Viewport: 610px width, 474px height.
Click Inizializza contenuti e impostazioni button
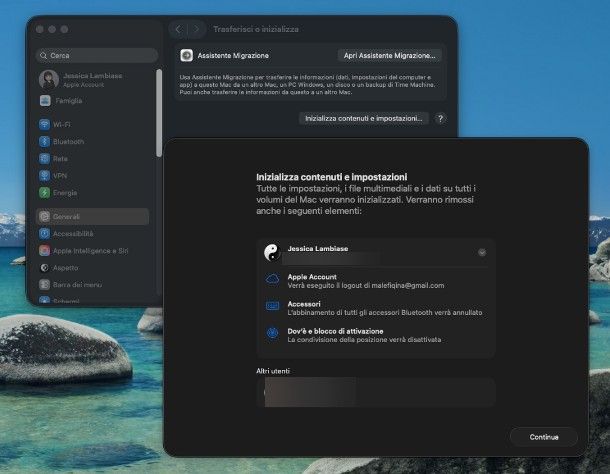tap(364, 118)
